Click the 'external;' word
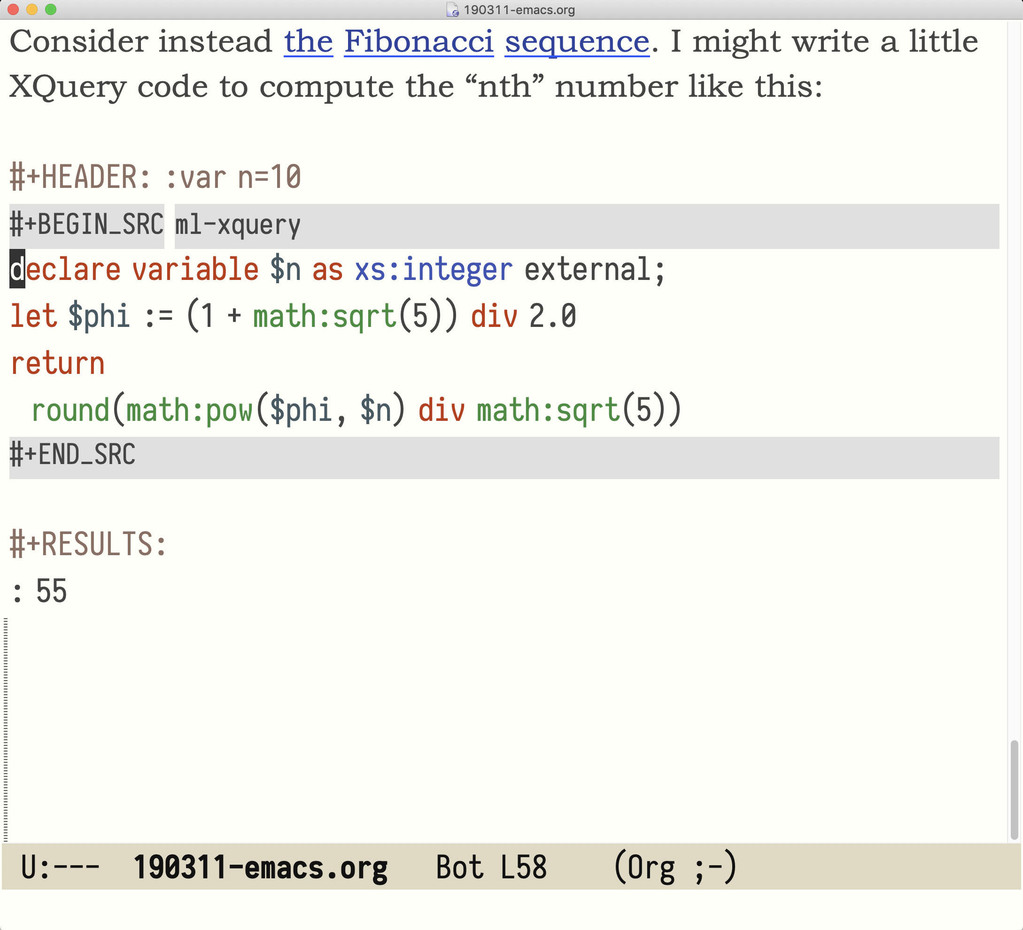1023x930 pixels. pos(594,270)
